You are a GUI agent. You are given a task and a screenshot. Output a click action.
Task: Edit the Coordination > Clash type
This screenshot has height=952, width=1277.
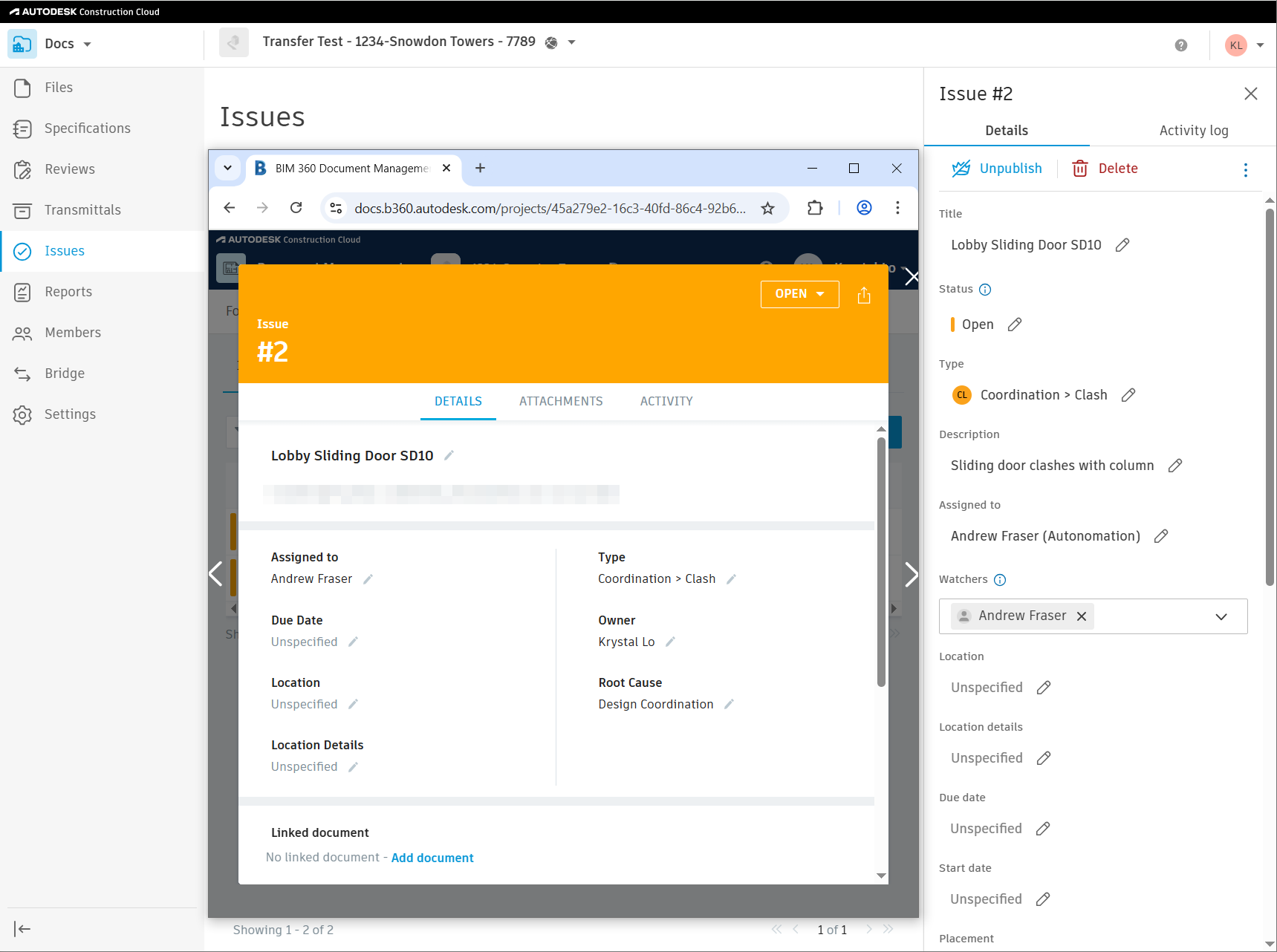pos(1128,395)
